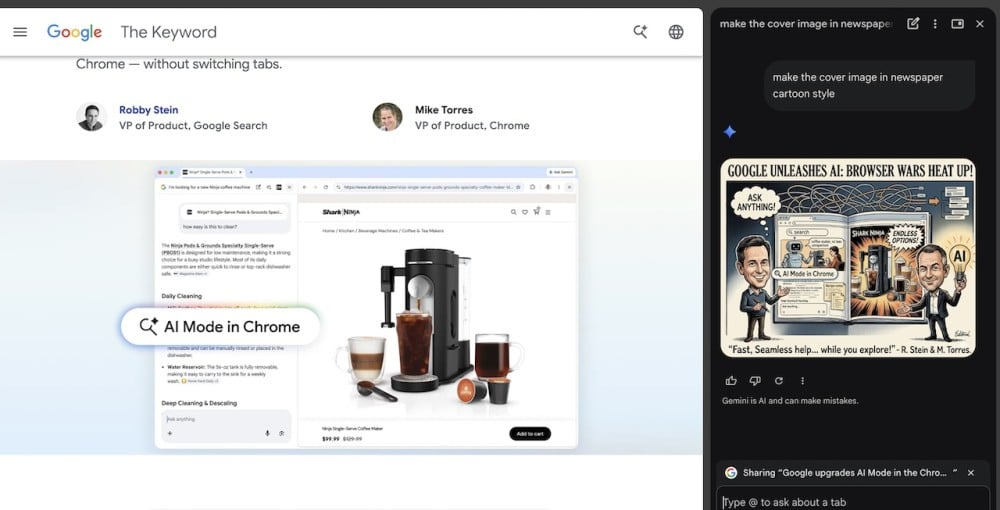This screenshot has height=510, width=1000.
Task: Remove the shared tab from chat
Action: (970, 473)
